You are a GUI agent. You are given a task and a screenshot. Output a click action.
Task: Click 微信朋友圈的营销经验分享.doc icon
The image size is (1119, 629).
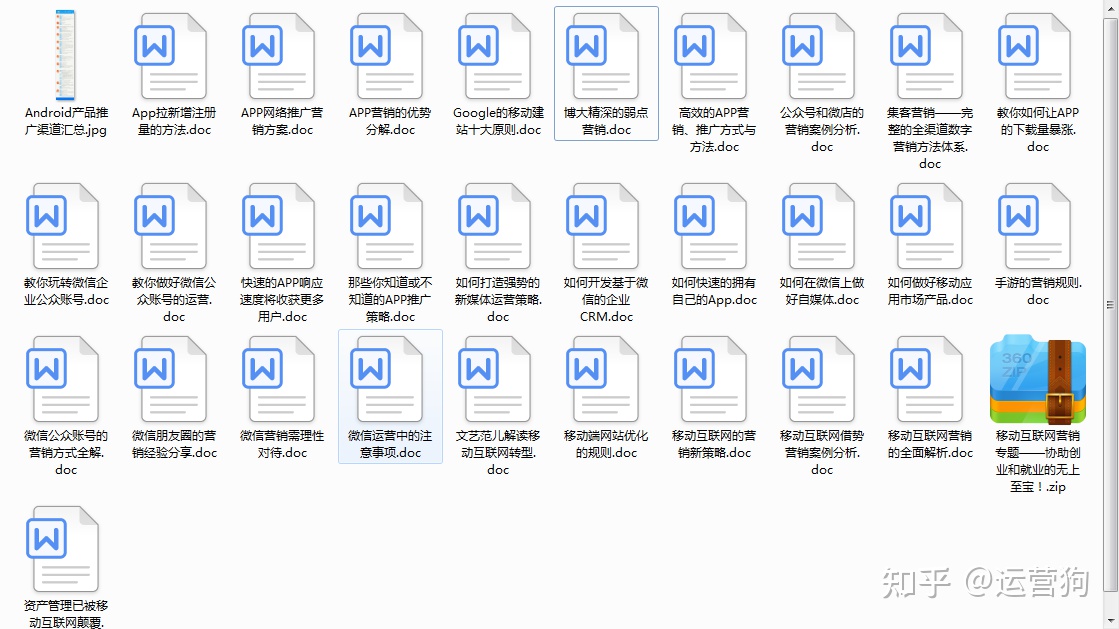[x=171, y=378]
